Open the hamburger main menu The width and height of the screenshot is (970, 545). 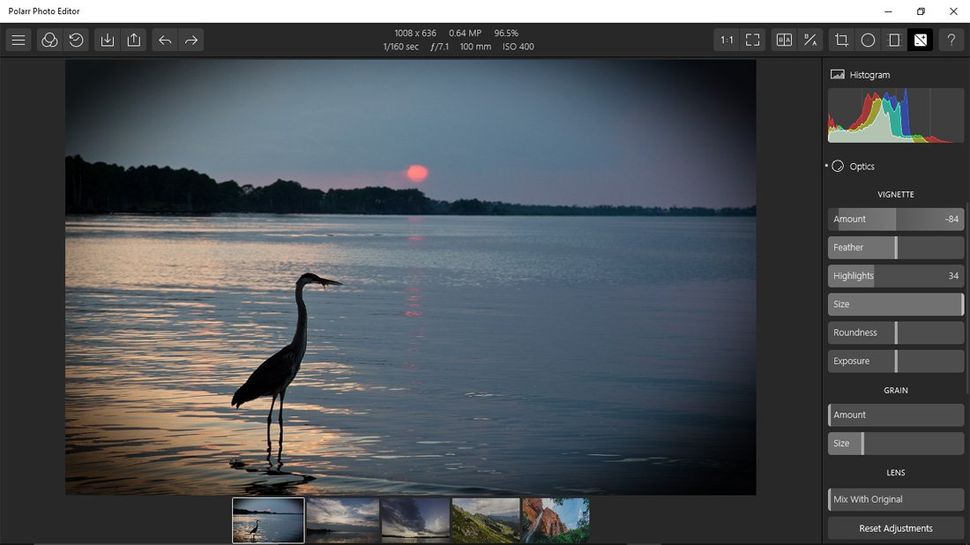click(19, 40)
